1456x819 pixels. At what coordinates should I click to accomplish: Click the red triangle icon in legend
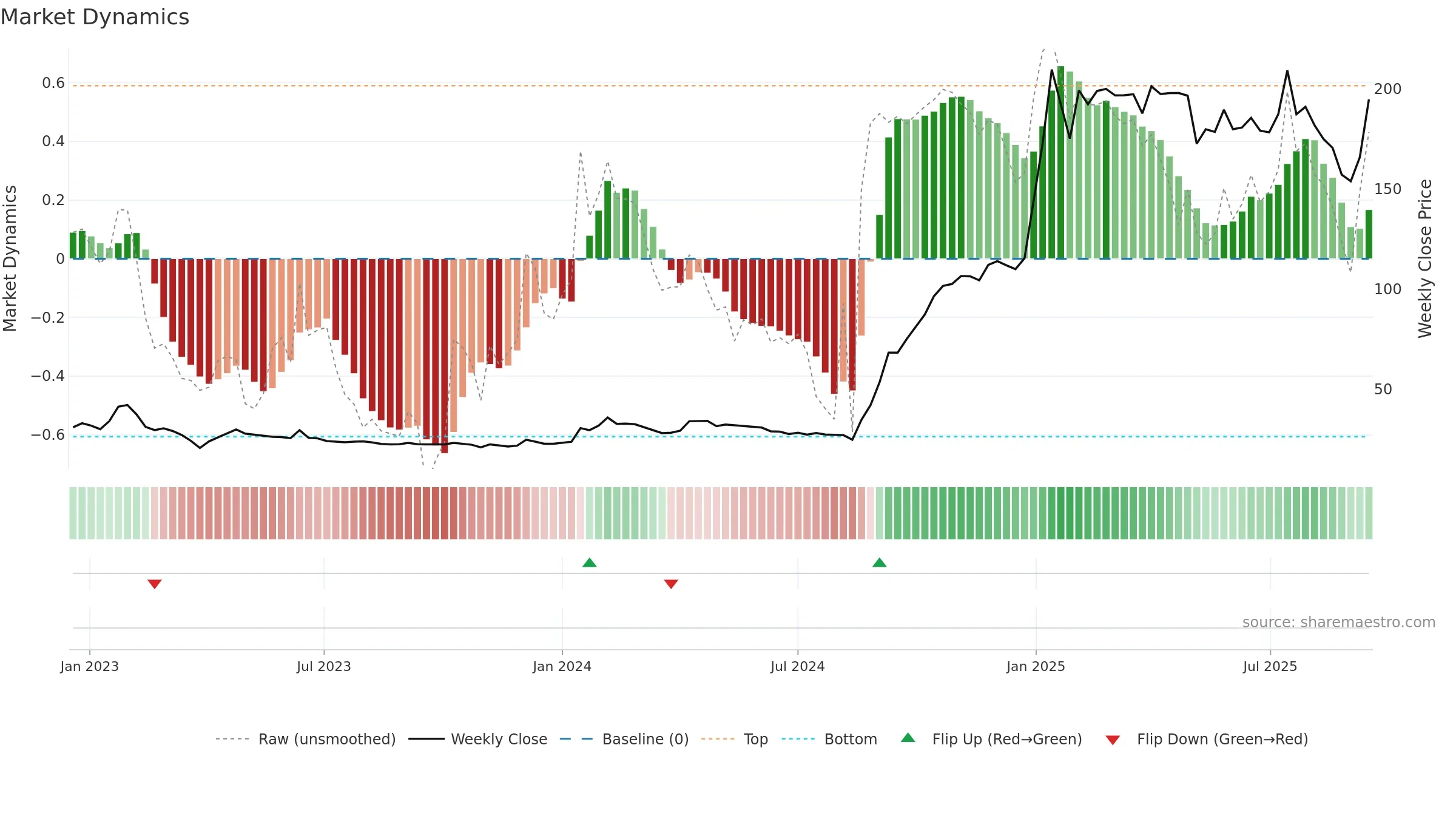tap(1113, 740)
